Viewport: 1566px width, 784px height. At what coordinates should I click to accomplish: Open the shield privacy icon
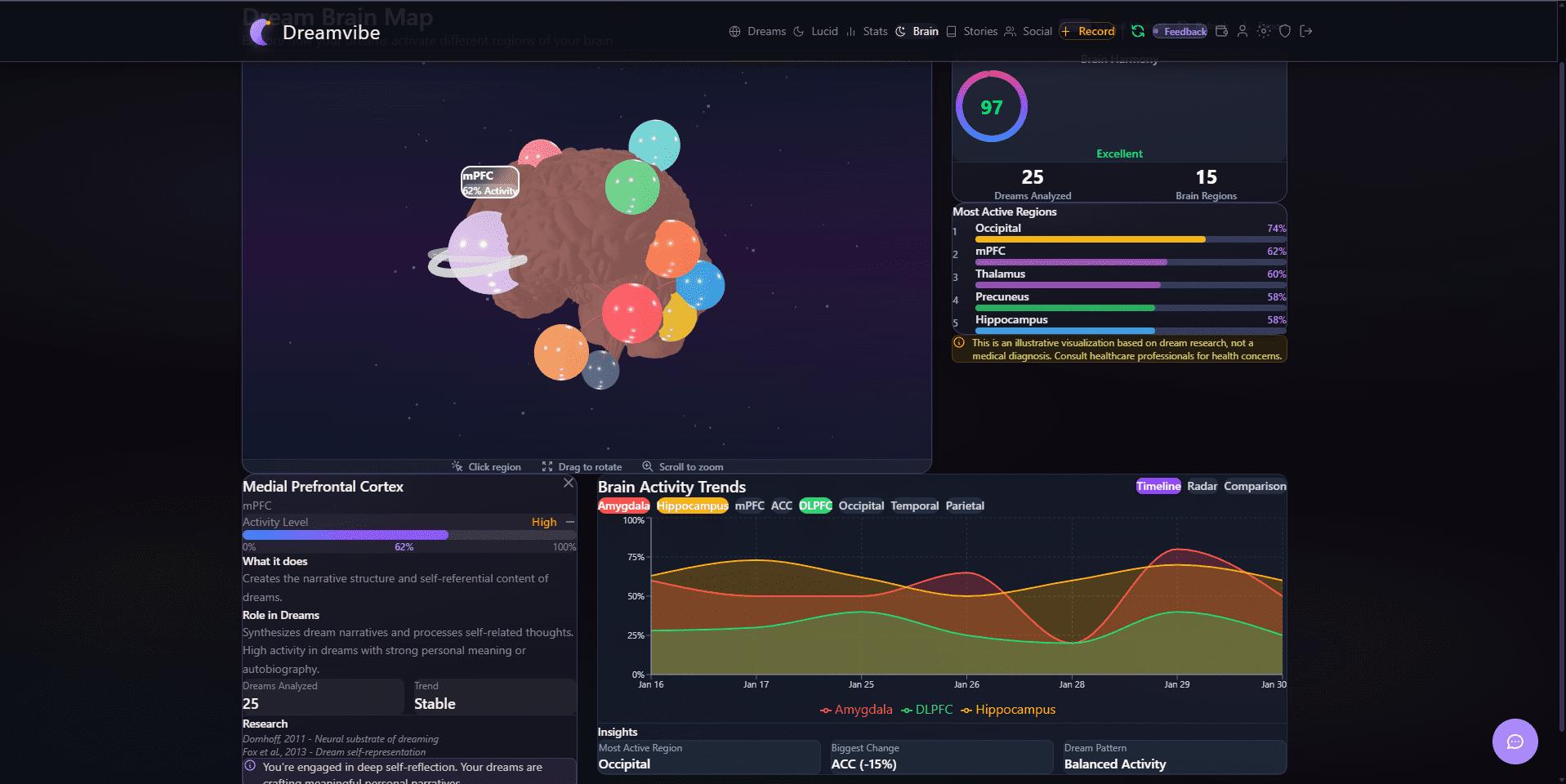click(1284, 31)
